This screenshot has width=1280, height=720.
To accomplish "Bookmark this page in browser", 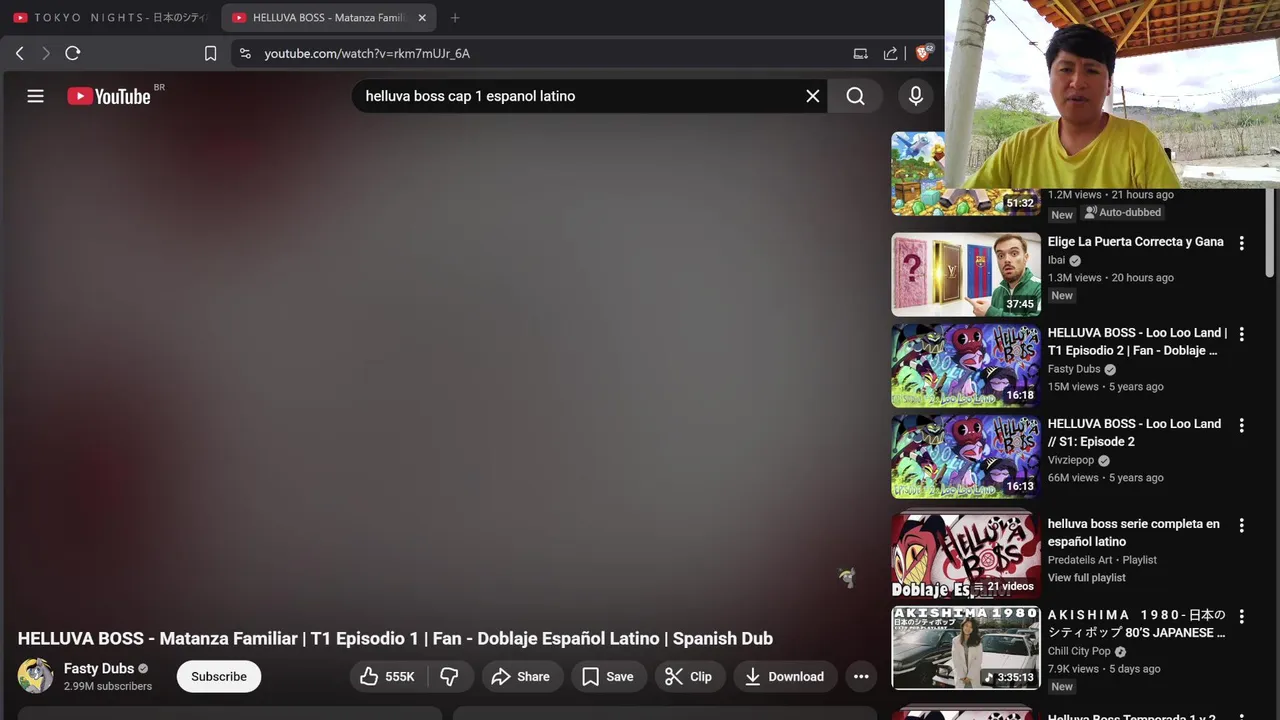I will coord(210,53).
